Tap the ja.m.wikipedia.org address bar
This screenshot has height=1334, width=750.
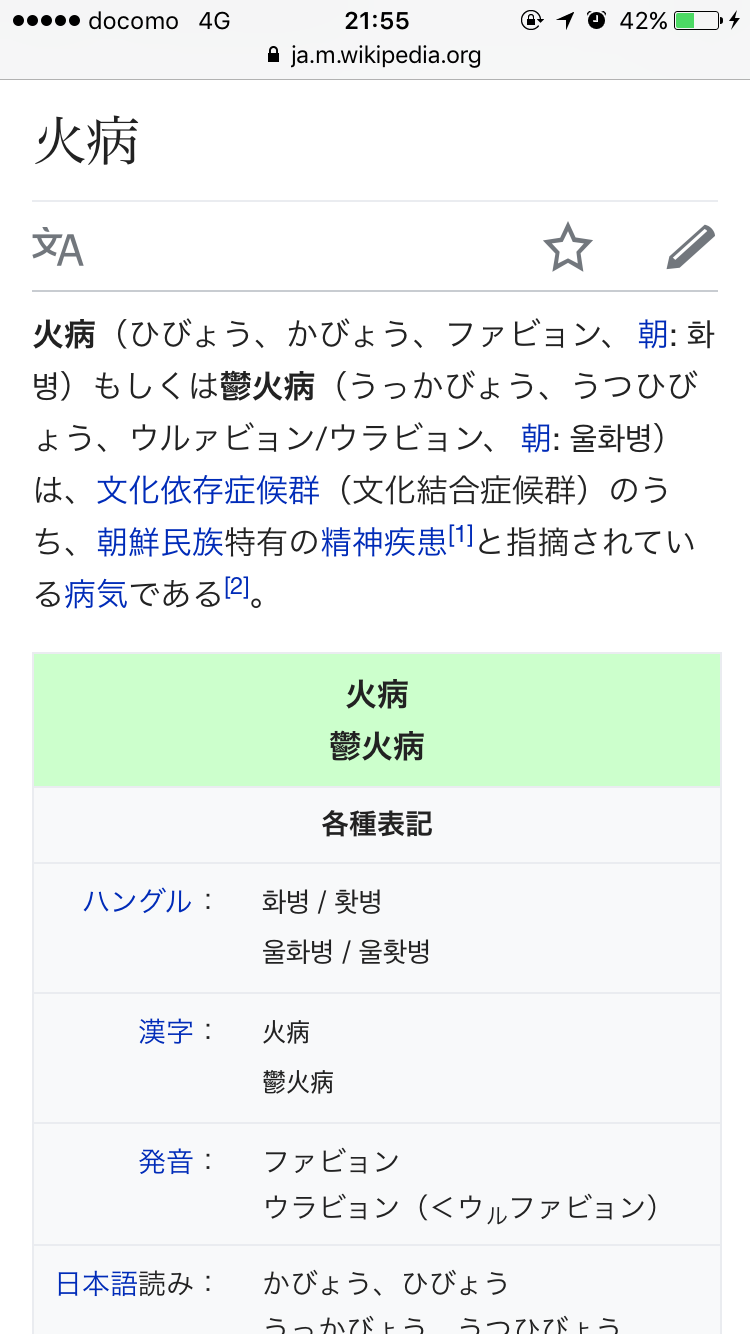(x=375, y=56)
